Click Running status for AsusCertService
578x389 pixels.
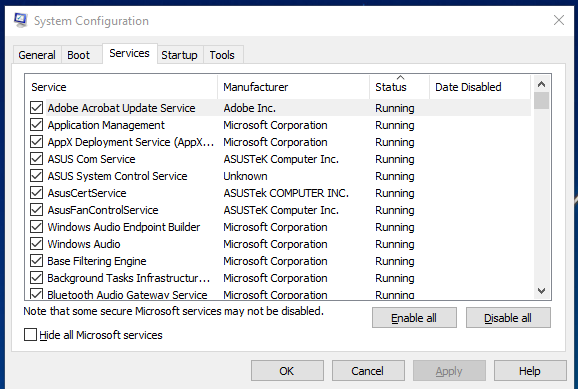tap(395, 193)
